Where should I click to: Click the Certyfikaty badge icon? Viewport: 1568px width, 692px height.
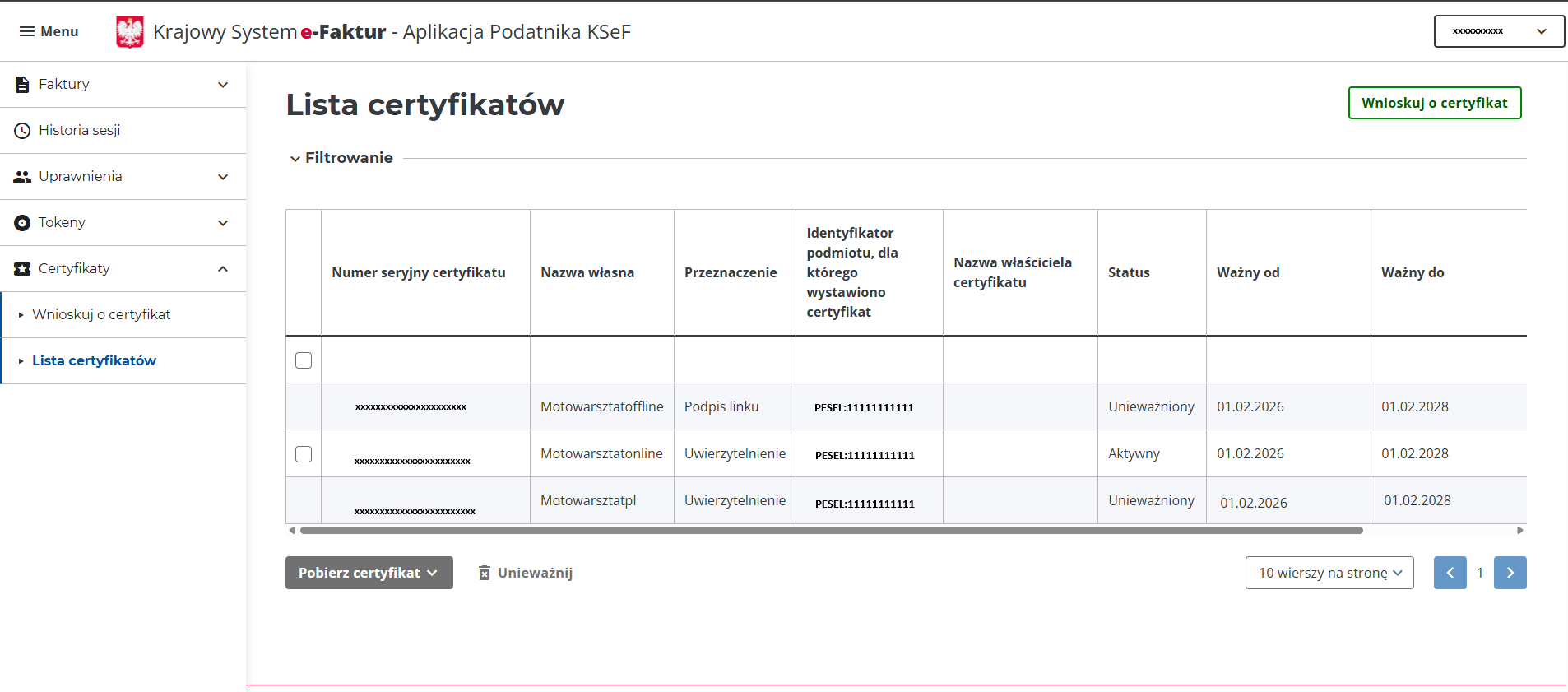(x=22, y=269)
